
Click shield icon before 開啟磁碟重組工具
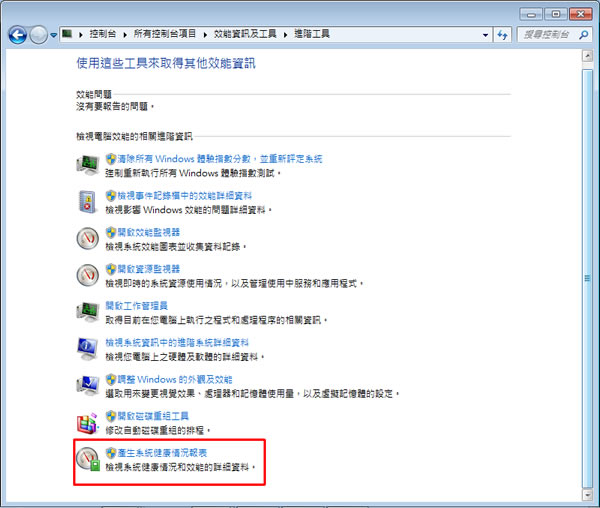[x=111, y=416]
